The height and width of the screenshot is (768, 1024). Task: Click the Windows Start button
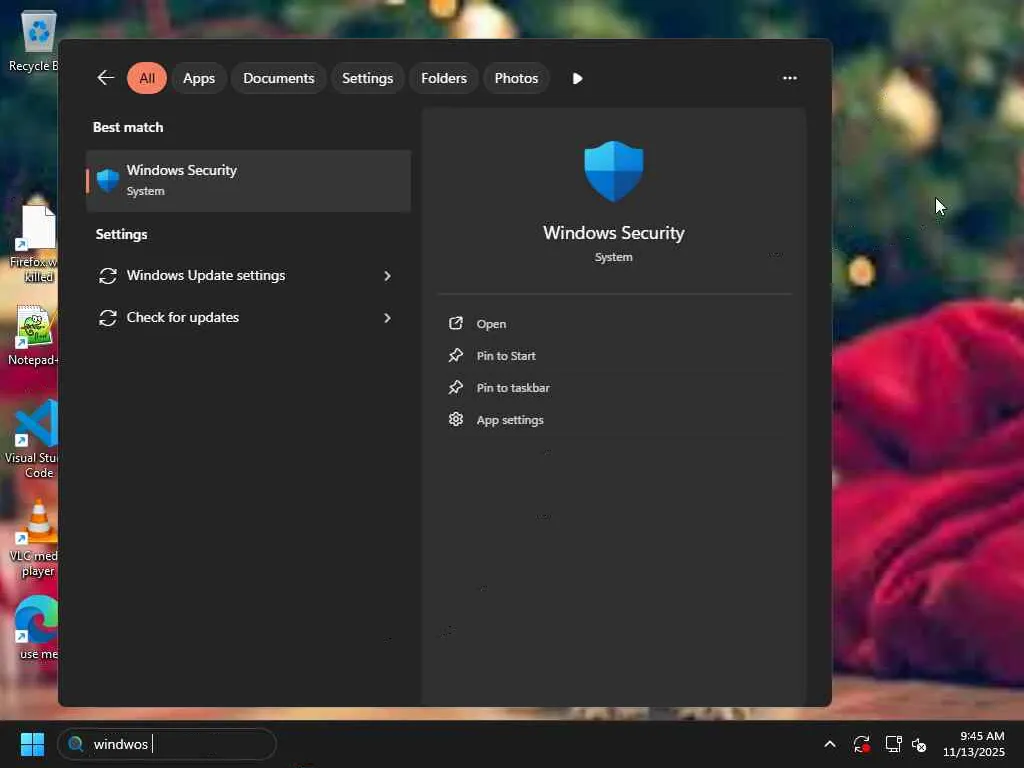click(x=32, y=744)
